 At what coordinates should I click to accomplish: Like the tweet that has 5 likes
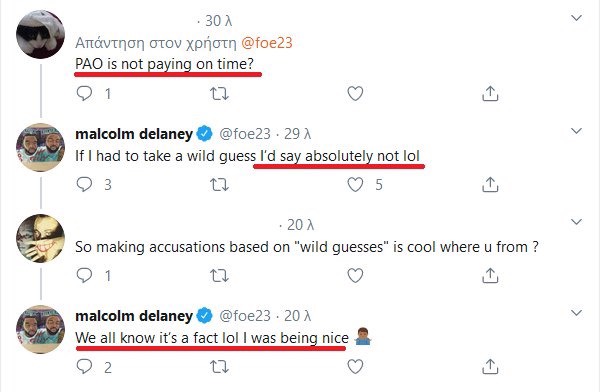point(355,185)
